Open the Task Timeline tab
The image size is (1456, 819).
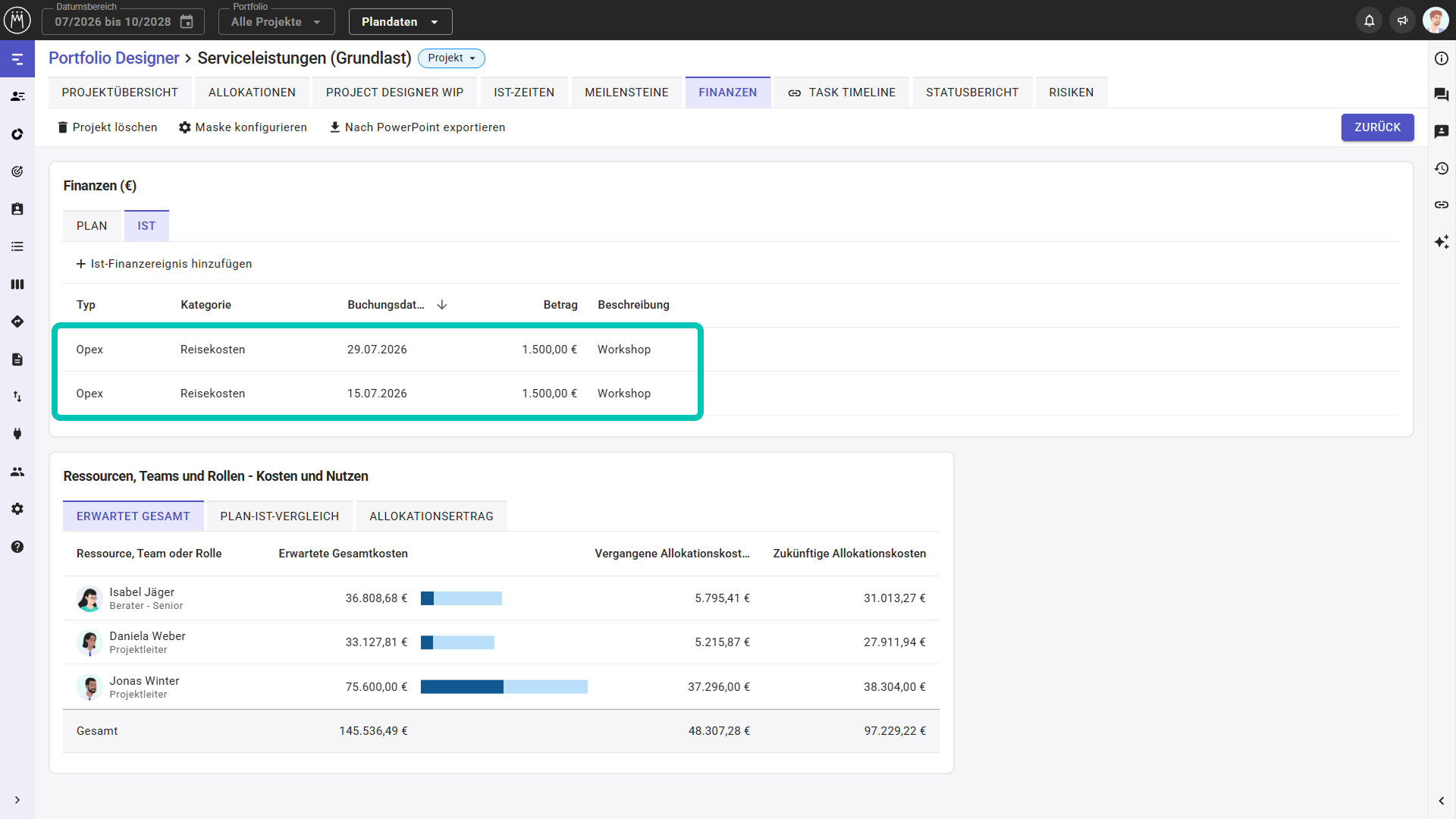(x=842, y=93)
